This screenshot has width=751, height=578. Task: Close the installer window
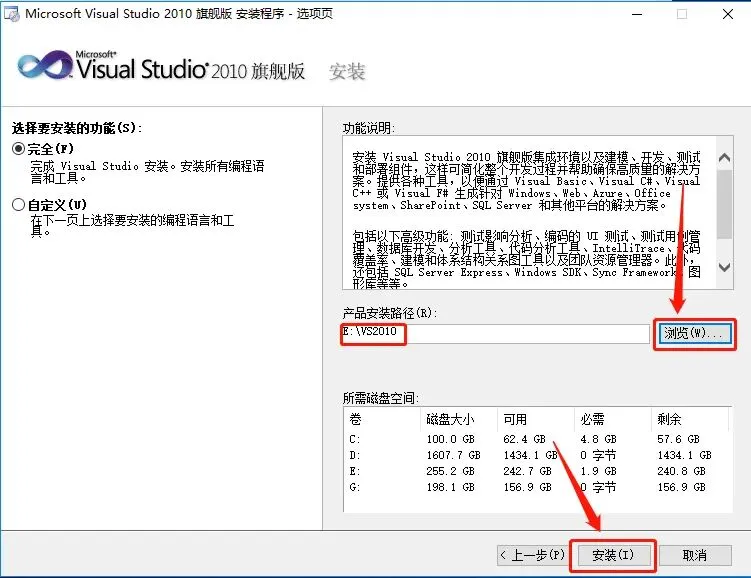pyautogui.click(x=728, y=14)
